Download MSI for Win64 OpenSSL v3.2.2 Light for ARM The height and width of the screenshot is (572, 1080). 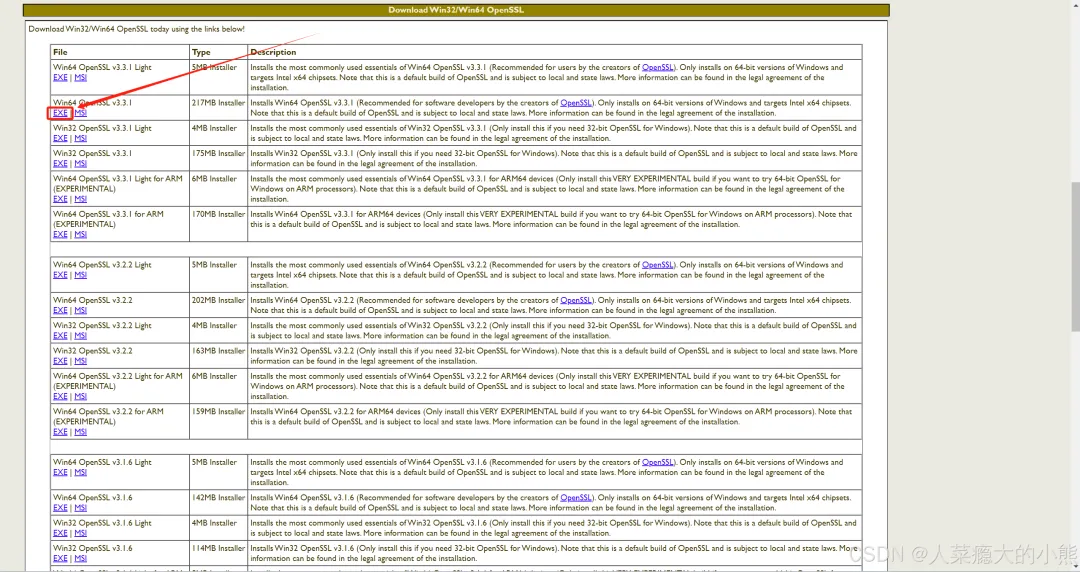(81, 397)
